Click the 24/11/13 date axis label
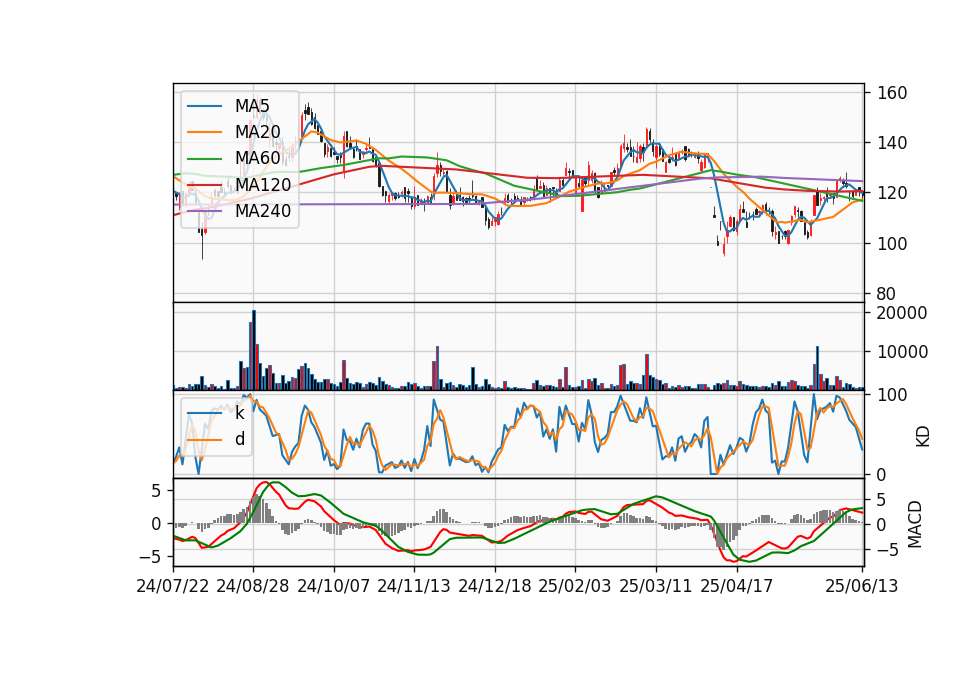The width and height of the screenshot is (960, 690). click(414, 586)
